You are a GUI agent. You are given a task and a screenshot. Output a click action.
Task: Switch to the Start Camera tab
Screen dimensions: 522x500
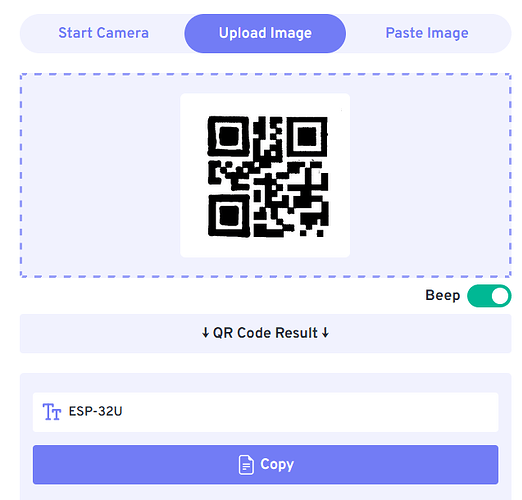(x=103, y=33)
